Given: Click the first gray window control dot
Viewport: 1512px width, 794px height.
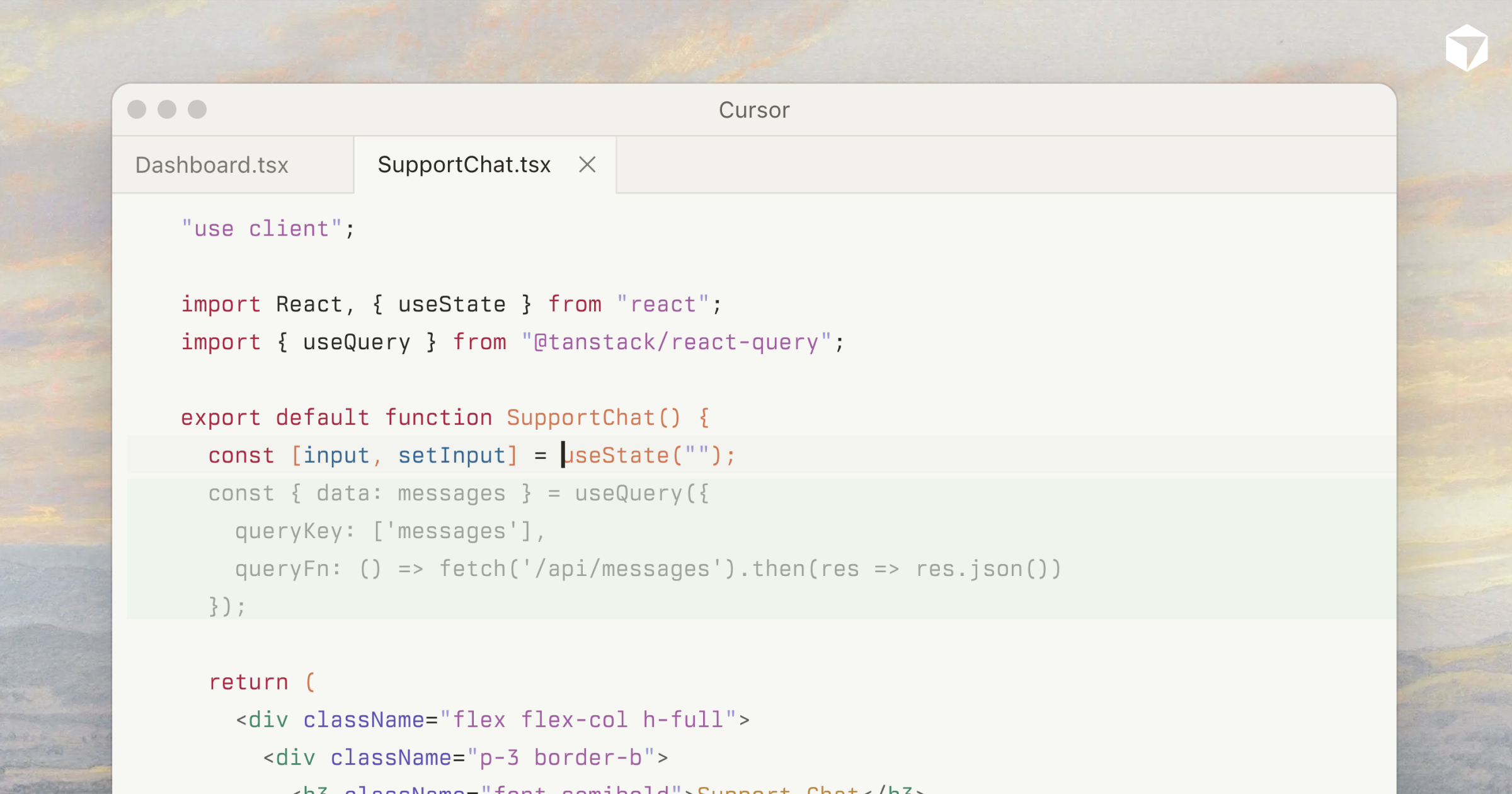Looking at the screenshot, I should [x=137, y=110].
